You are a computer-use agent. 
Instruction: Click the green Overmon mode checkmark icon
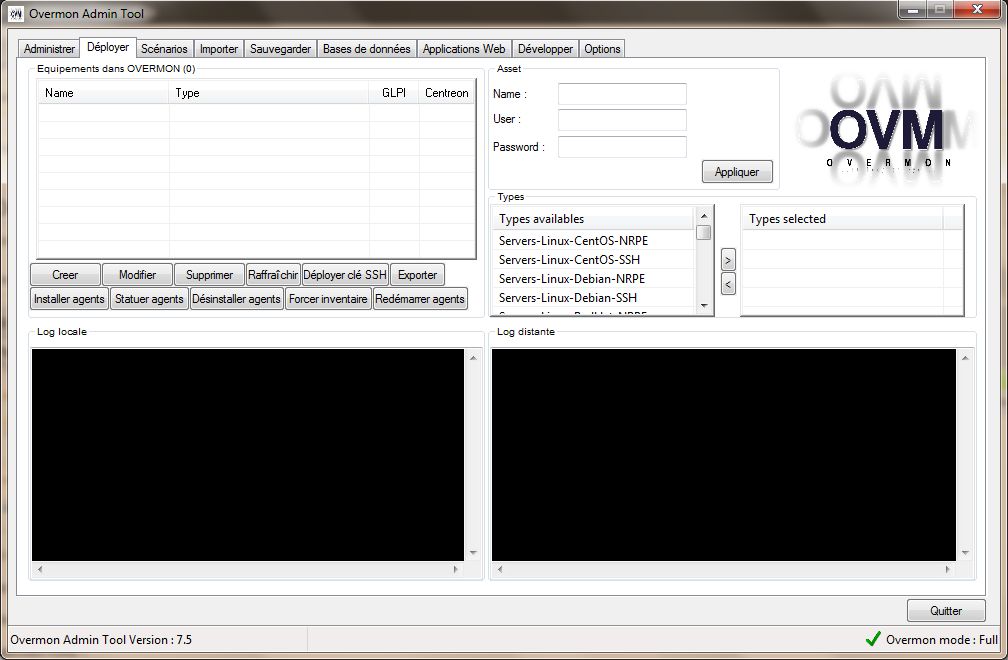click(x=873, y=639)
